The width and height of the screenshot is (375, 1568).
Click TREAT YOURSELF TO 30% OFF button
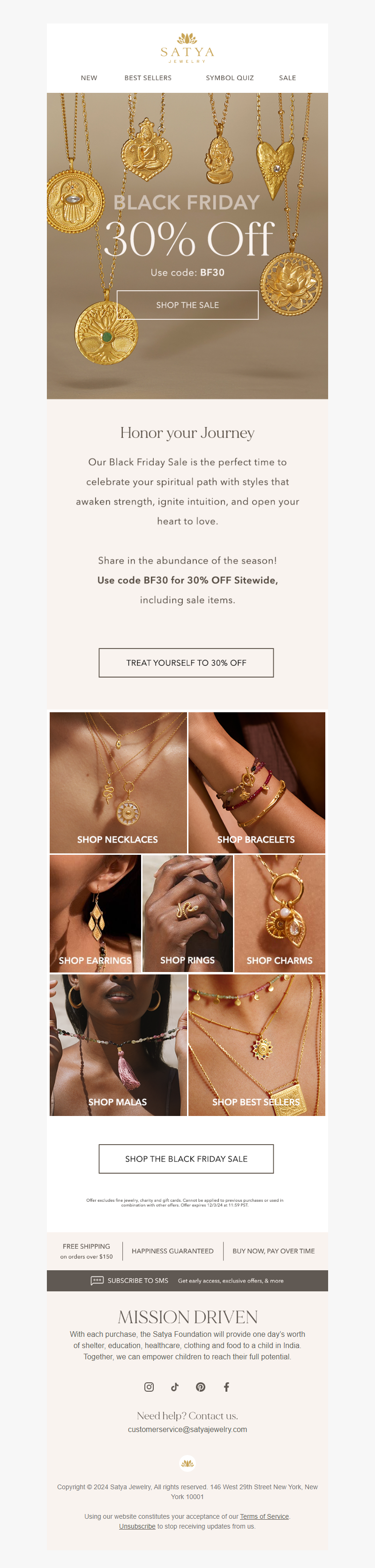186,663
